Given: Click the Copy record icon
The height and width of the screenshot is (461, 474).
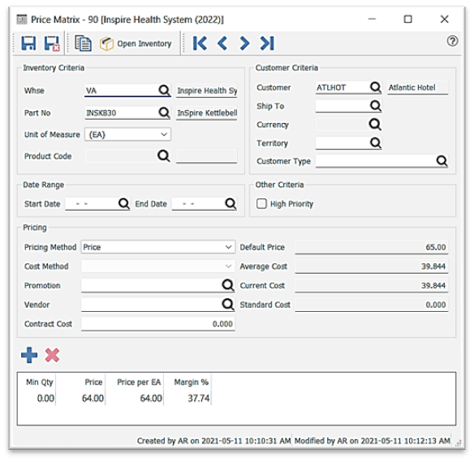Looking at the screenshot, I should click(x=83, y=43).
